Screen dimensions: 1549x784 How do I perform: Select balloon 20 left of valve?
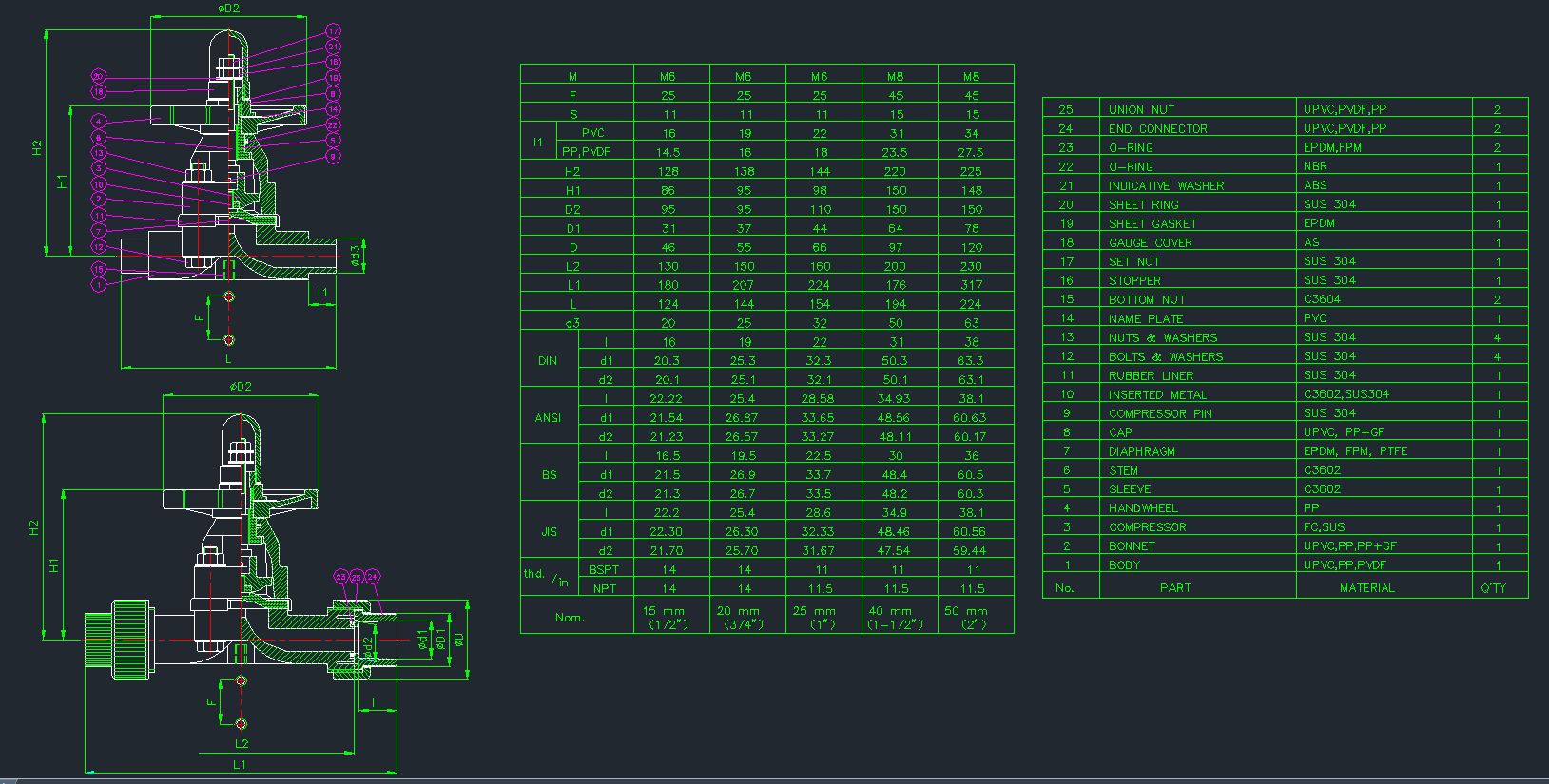pyautogui.click(x=98, y=76)
